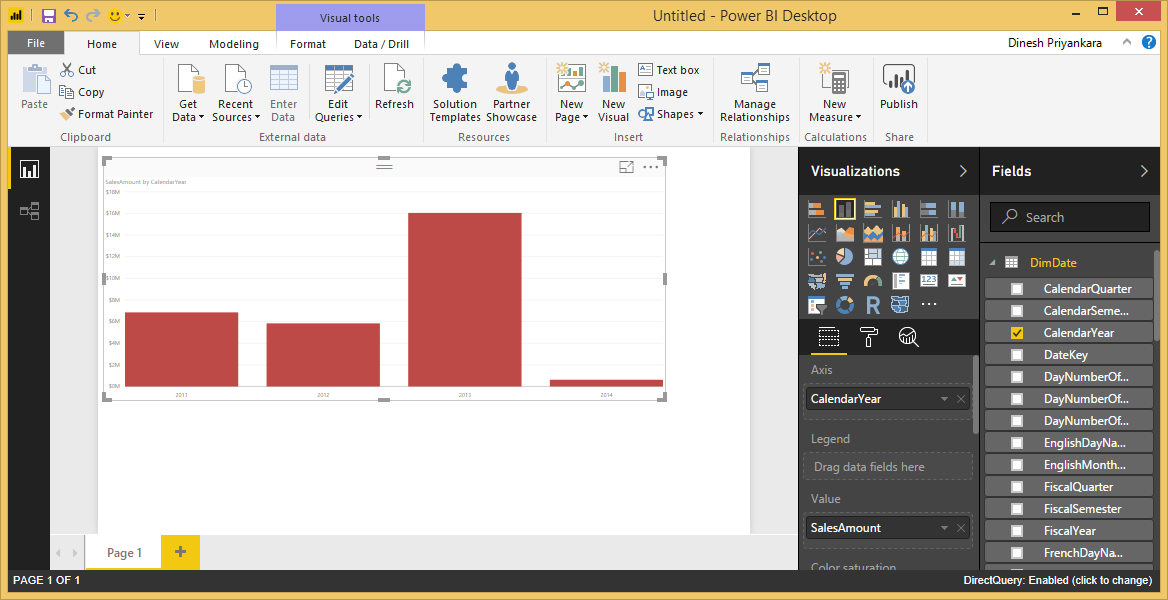Open the Format tab under Visual tools
Viewport: 1168px width, 600px height.
pyautogui.click(x=307, y=43)
